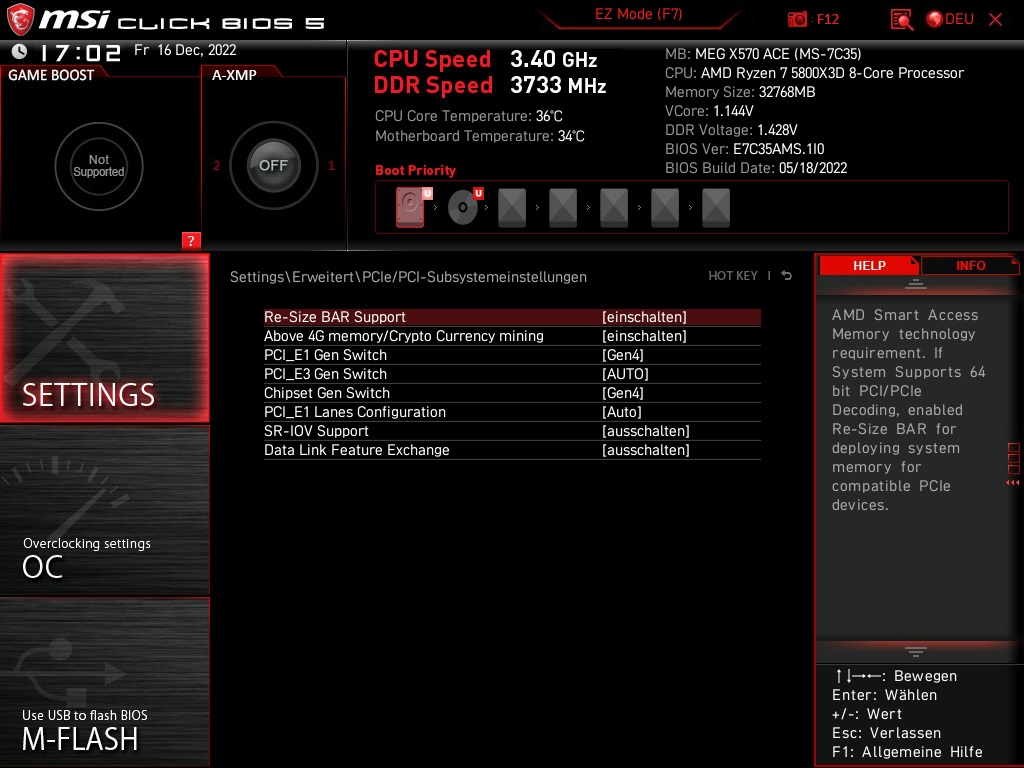Click the date Fr 16 Dec, 2022

point(185,50)
